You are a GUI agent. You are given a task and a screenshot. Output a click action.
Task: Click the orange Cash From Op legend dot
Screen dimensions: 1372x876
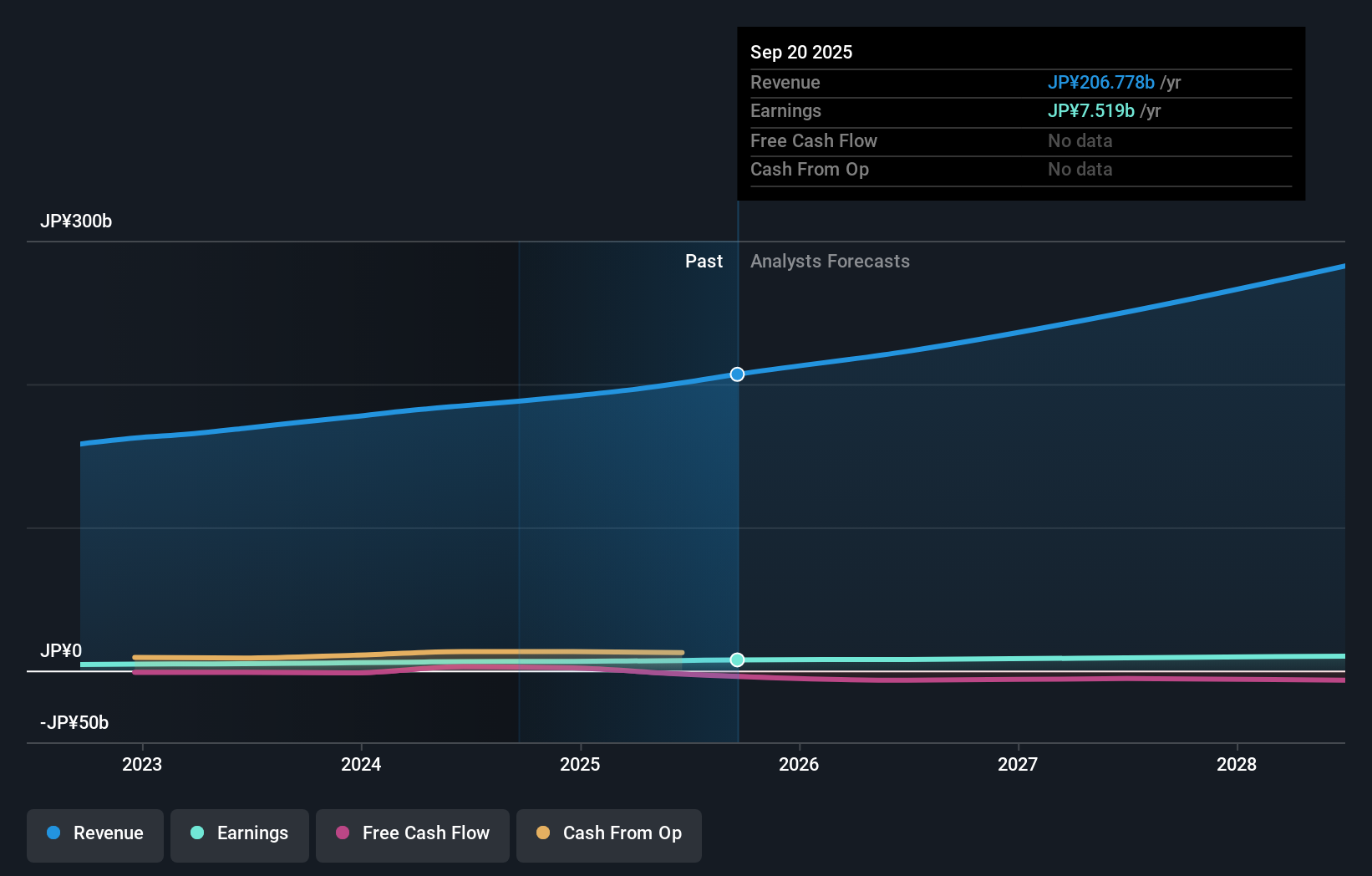coord(542,833)
